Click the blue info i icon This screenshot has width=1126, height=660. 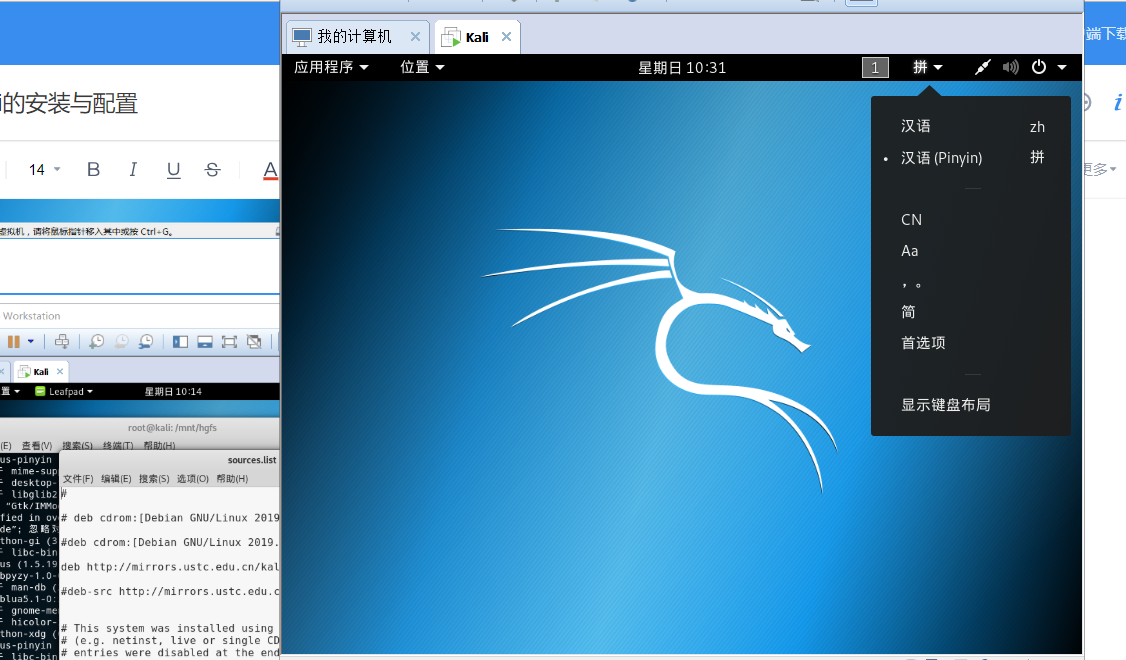tap(1117, 103)
